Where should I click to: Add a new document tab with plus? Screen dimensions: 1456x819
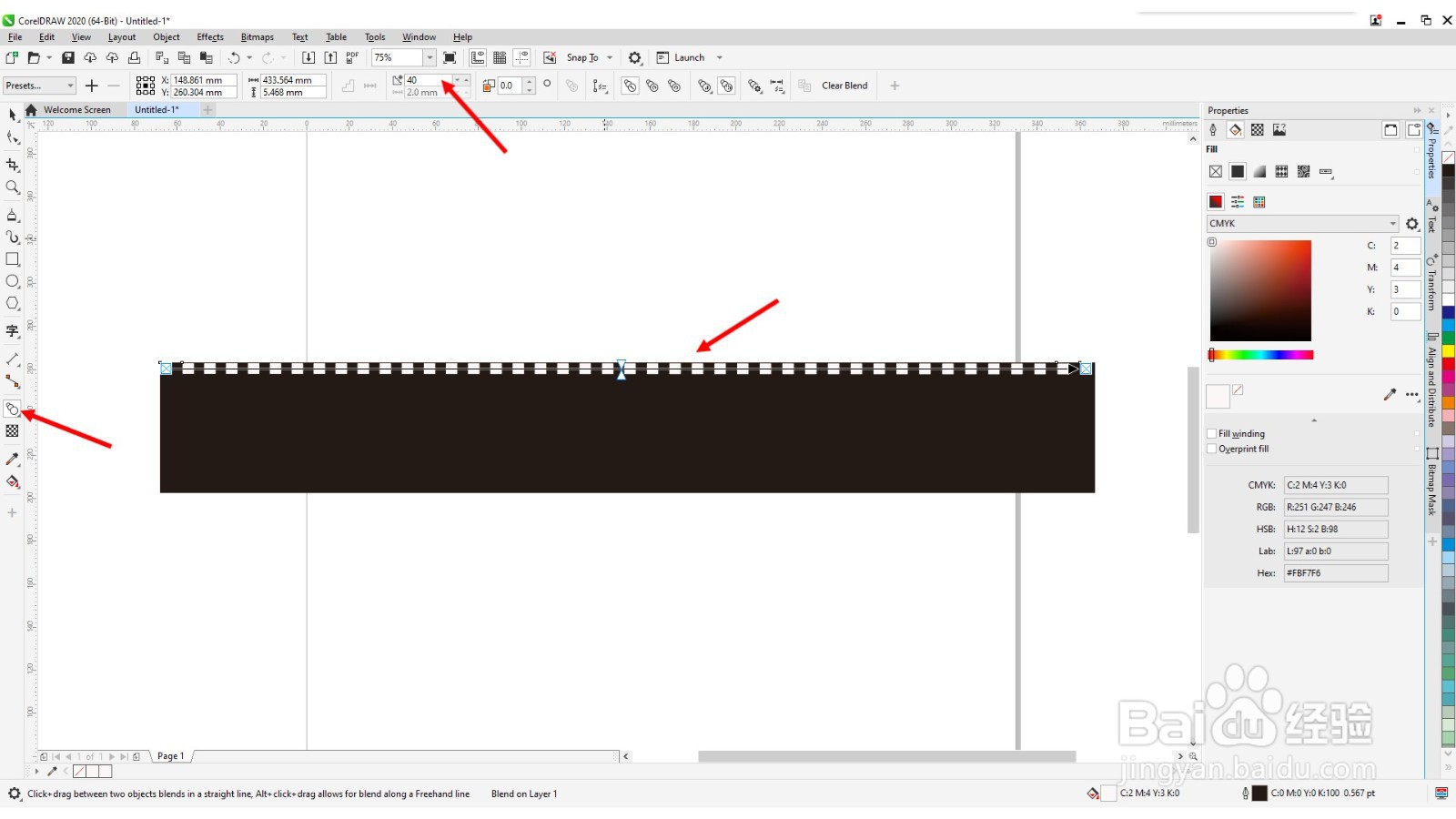(x=207, y=110)
